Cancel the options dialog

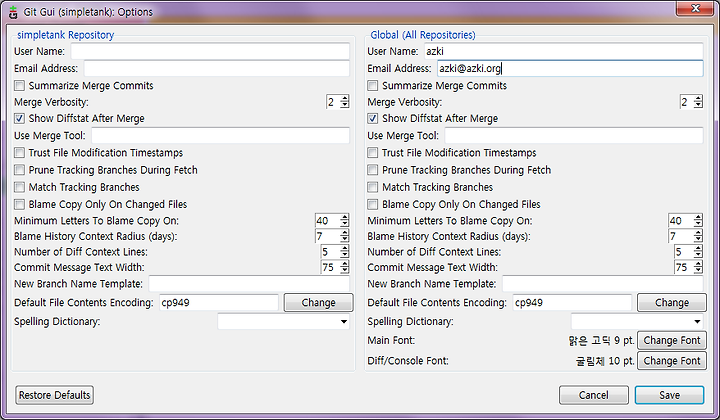594,395
